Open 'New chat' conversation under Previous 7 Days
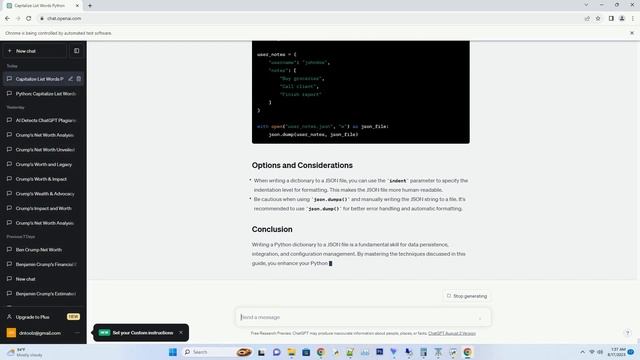640x360 pixels. pos(43,279)
